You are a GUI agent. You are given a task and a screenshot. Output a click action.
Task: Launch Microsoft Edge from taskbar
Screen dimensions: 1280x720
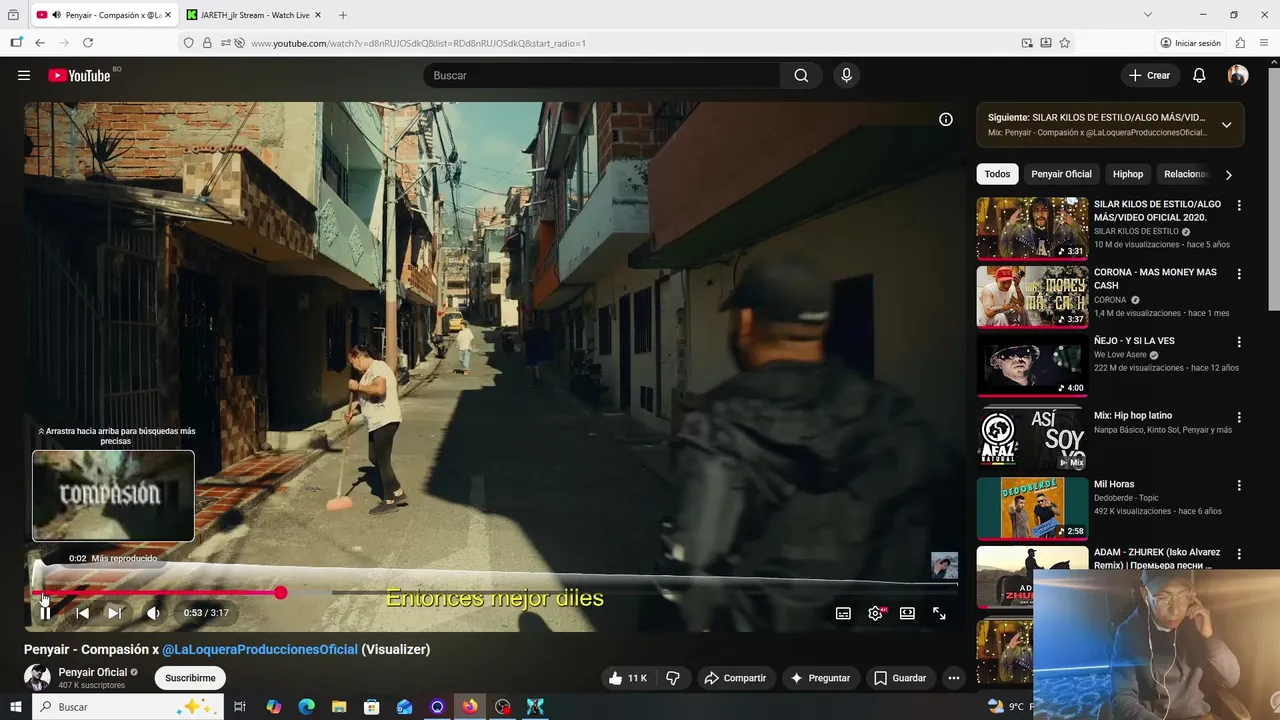coord(306,706)
